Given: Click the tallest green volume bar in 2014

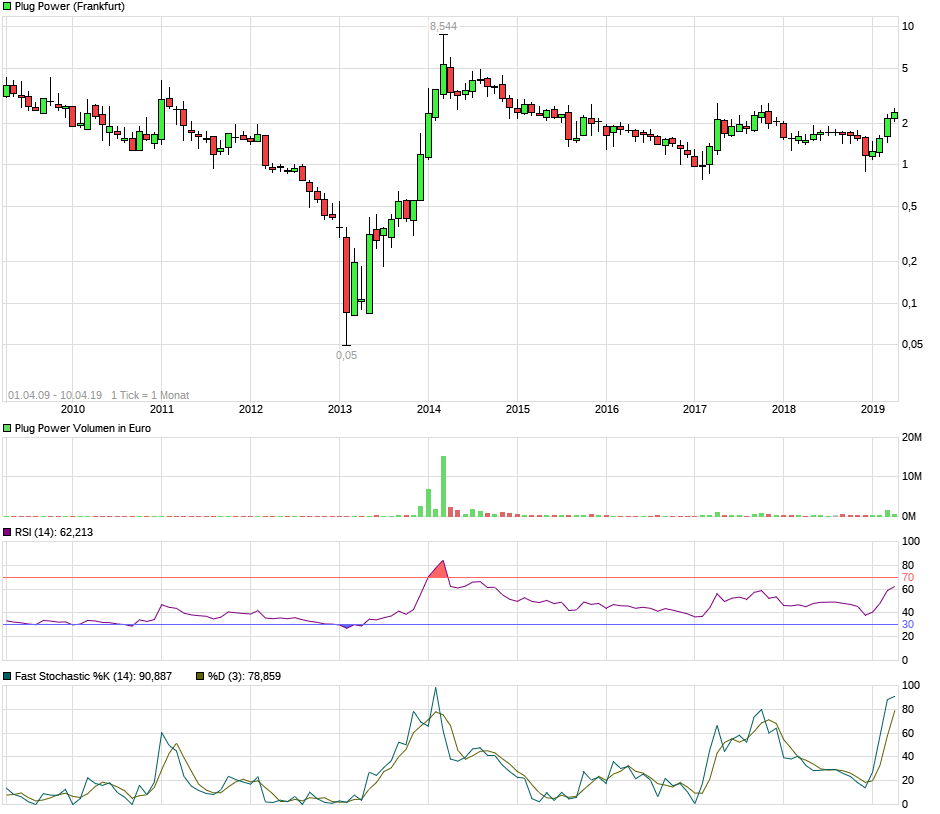Looking at the screenshot, I should (444, 486).
